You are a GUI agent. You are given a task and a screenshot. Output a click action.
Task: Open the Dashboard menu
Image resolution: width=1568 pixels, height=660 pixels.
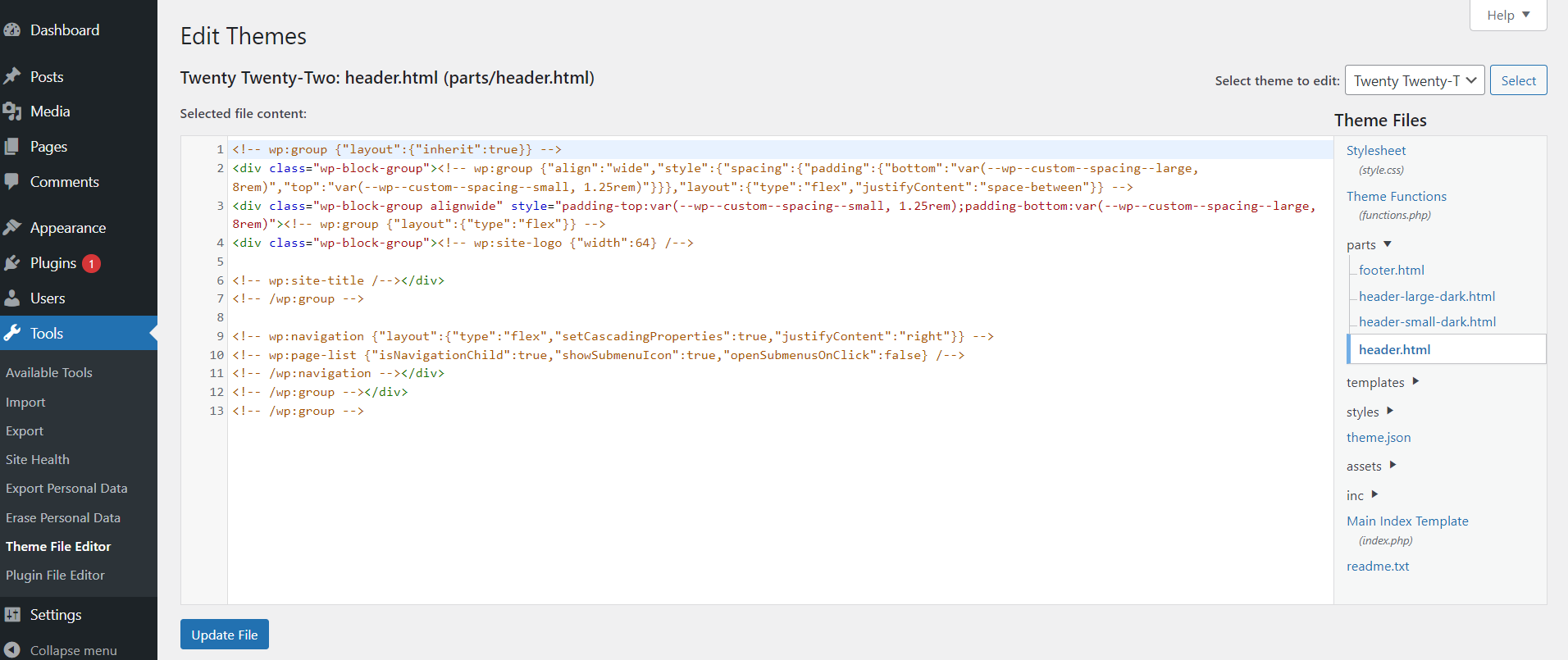click(65, 30)
